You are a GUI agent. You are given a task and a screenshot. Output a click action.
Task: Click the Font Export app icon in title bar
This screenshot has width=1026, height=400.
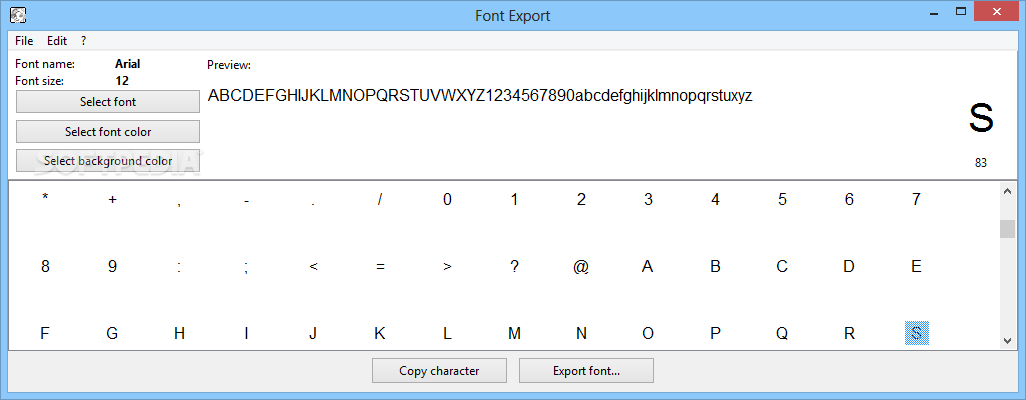point(18,14)
